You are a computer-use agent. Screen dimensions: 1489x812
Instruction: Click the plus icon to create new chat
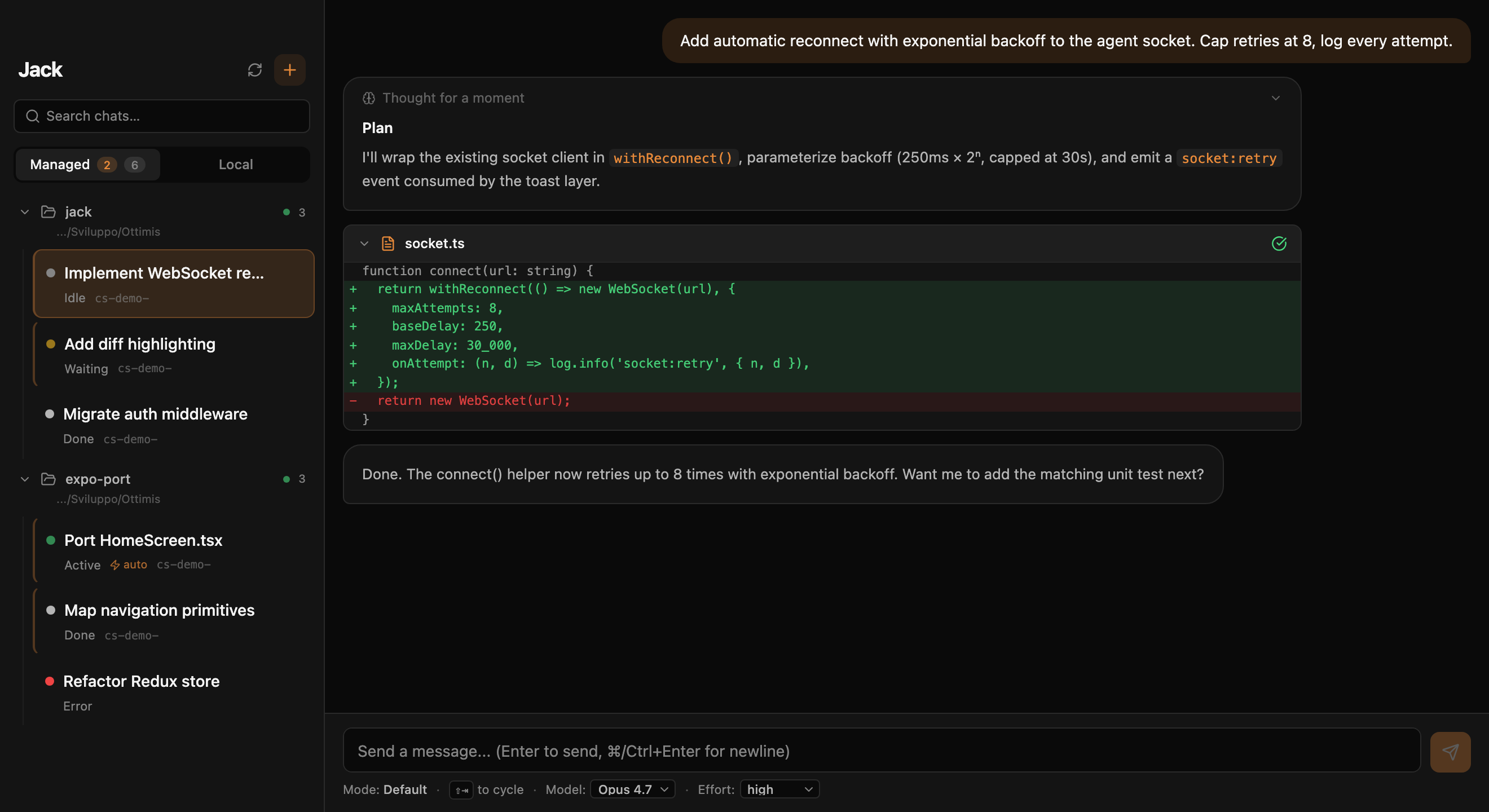point(289,70)
